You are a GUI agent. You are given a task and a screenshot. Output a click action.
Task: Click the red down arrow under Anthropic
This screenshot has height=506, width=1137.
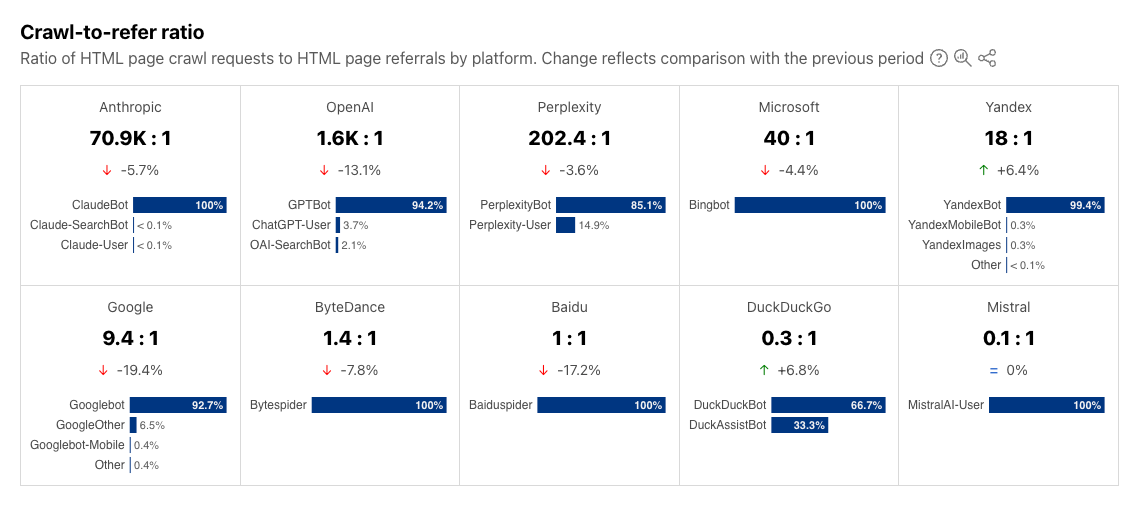coord(107,170)
